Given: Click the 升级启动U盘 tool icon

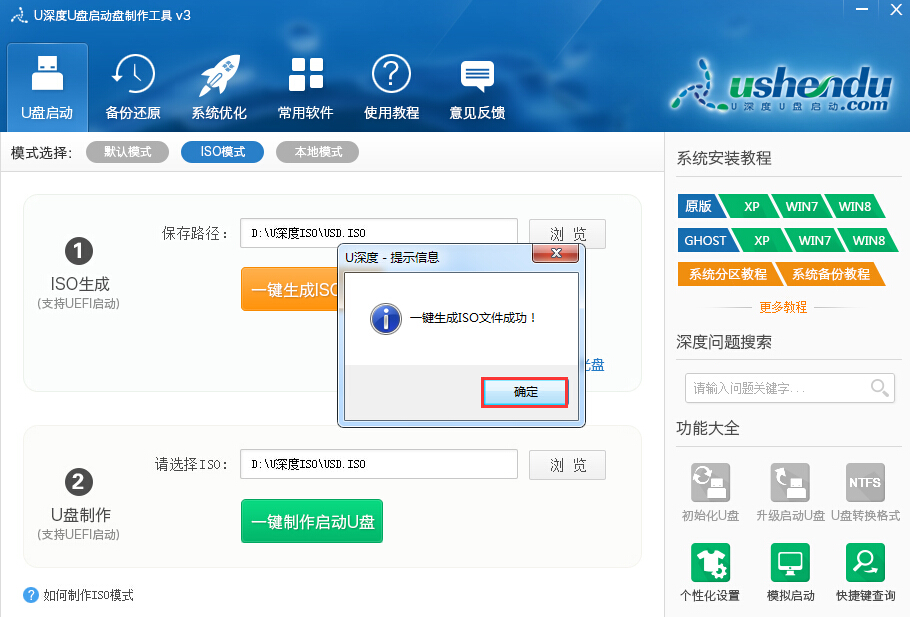Looking at the screenshot, I should pos(790,484).
